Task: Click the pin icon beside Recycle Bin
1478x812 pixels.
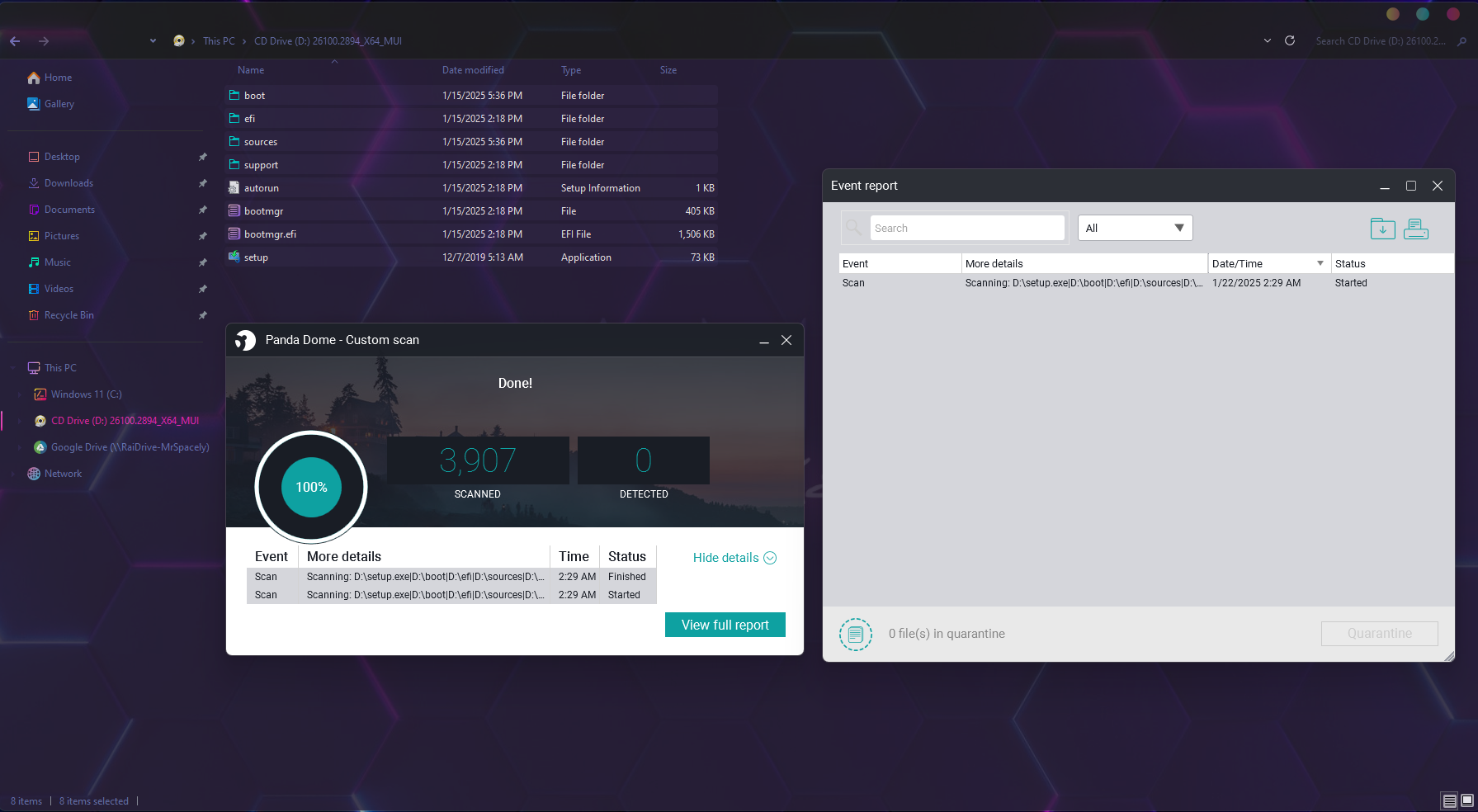Action: coord(203,315)
